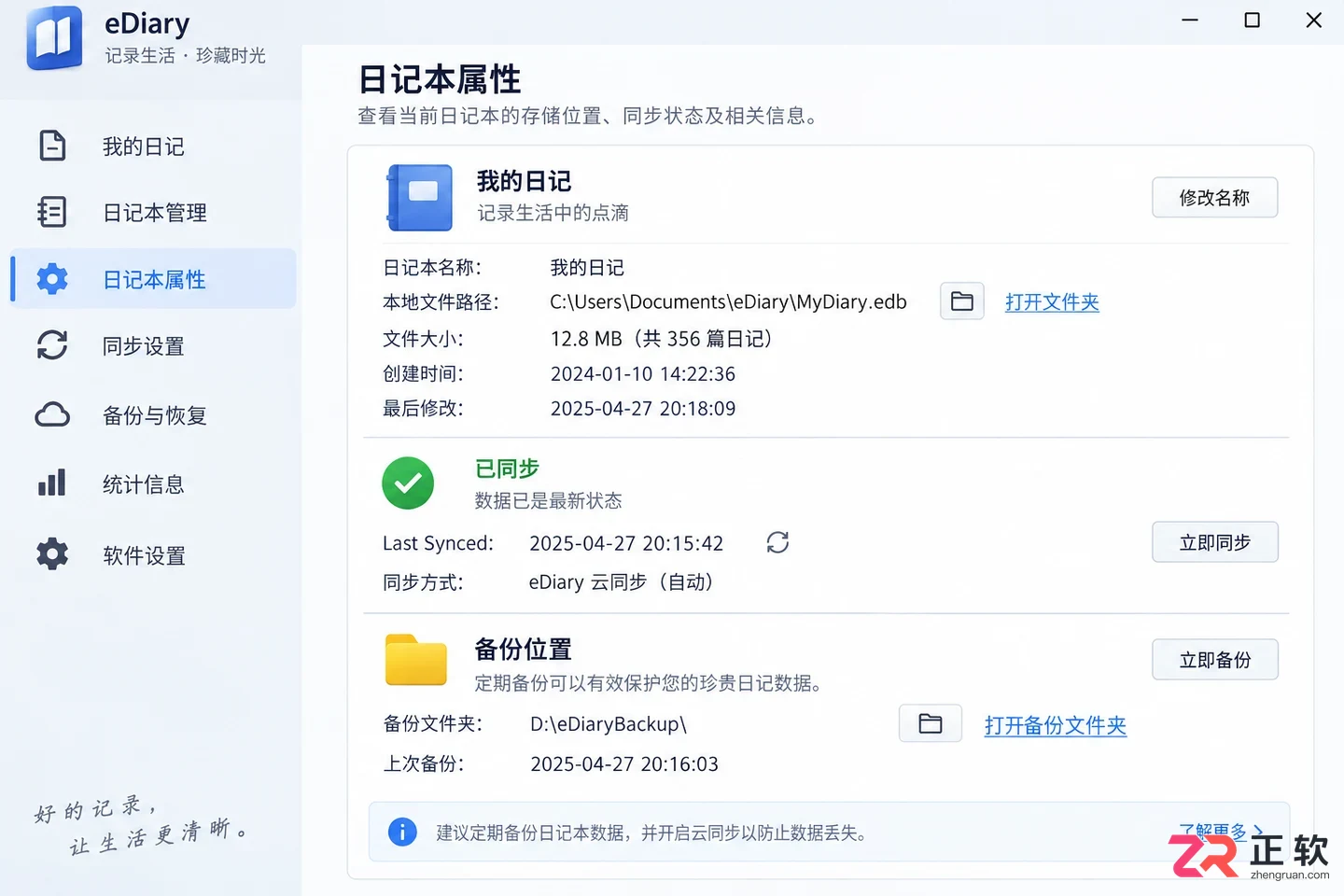The height and width of the screenshot is (896, 1344).
Task: Click the 同步设置 sync arrows icon
Action: coord(52,345)
